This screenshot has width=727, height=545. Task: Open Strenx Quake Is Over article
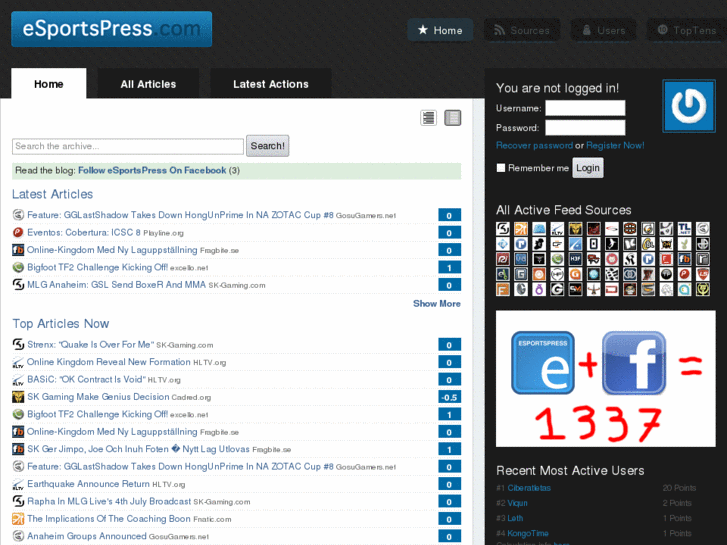click(x=90, y=344)
